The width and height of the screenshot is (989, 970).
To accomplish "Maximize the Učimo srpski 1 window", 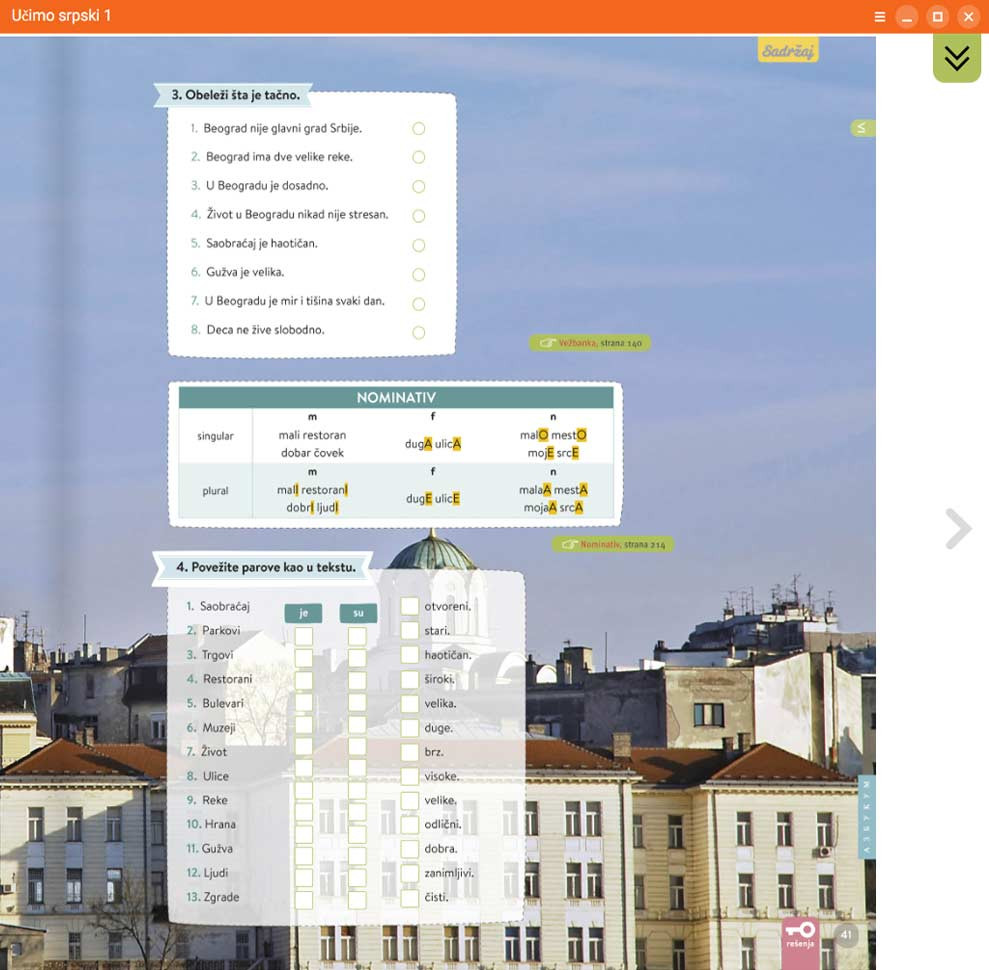I will tap(937, 17).
